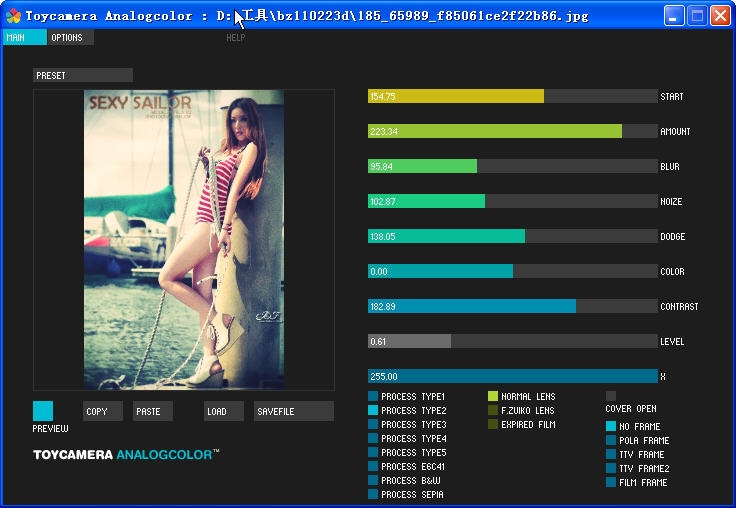Adjust the START slider bar
Image resolution: width=736 pixels, height=508 pixels.
point(513,96)
